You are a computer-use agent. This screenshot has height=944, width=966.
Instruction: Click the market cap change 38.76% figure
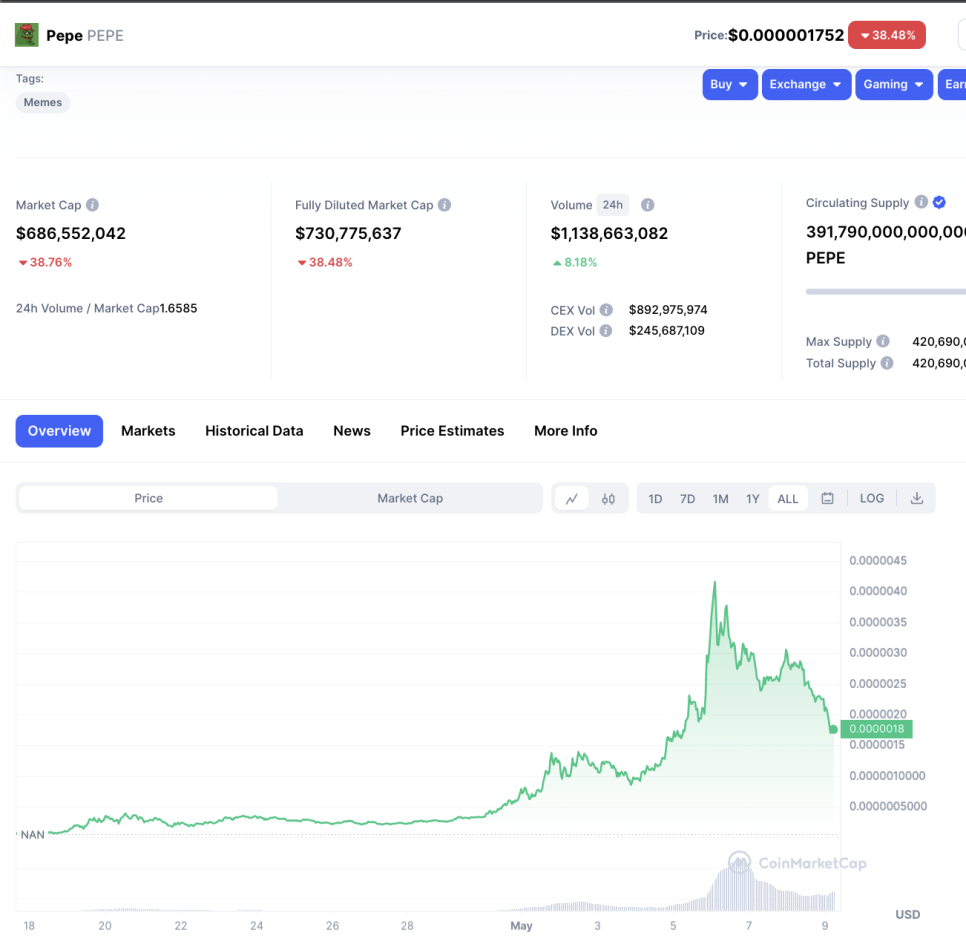(45, 262)
